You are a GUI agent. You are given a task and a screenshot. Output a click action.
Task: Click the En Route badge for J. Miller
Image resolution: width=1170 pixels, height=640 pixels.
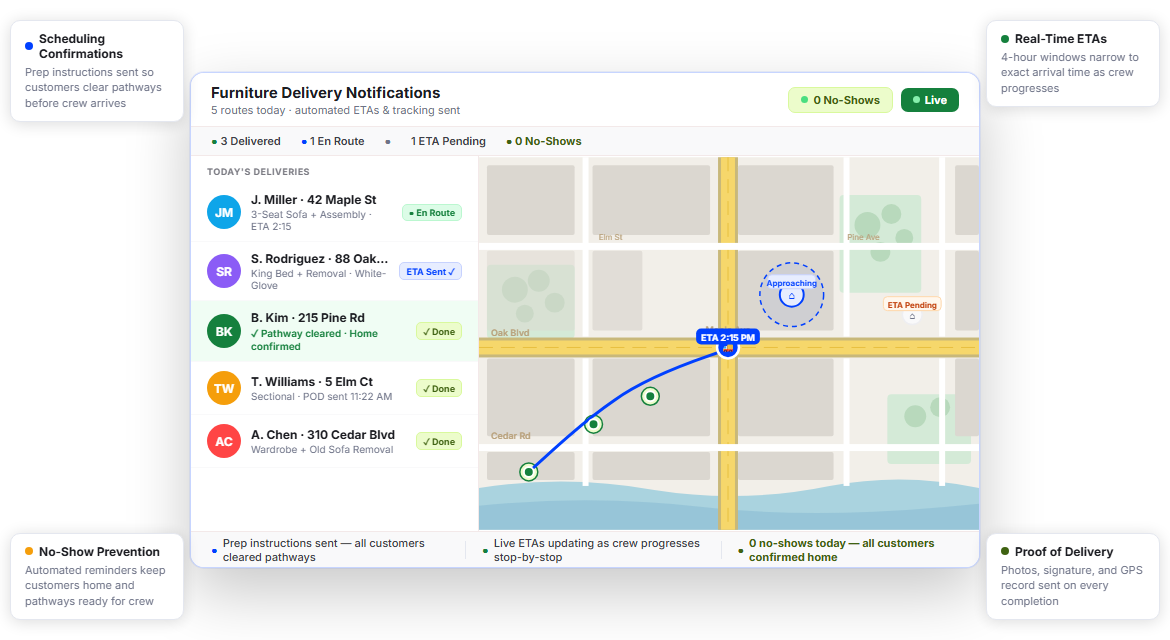click(x=432, y=213)
